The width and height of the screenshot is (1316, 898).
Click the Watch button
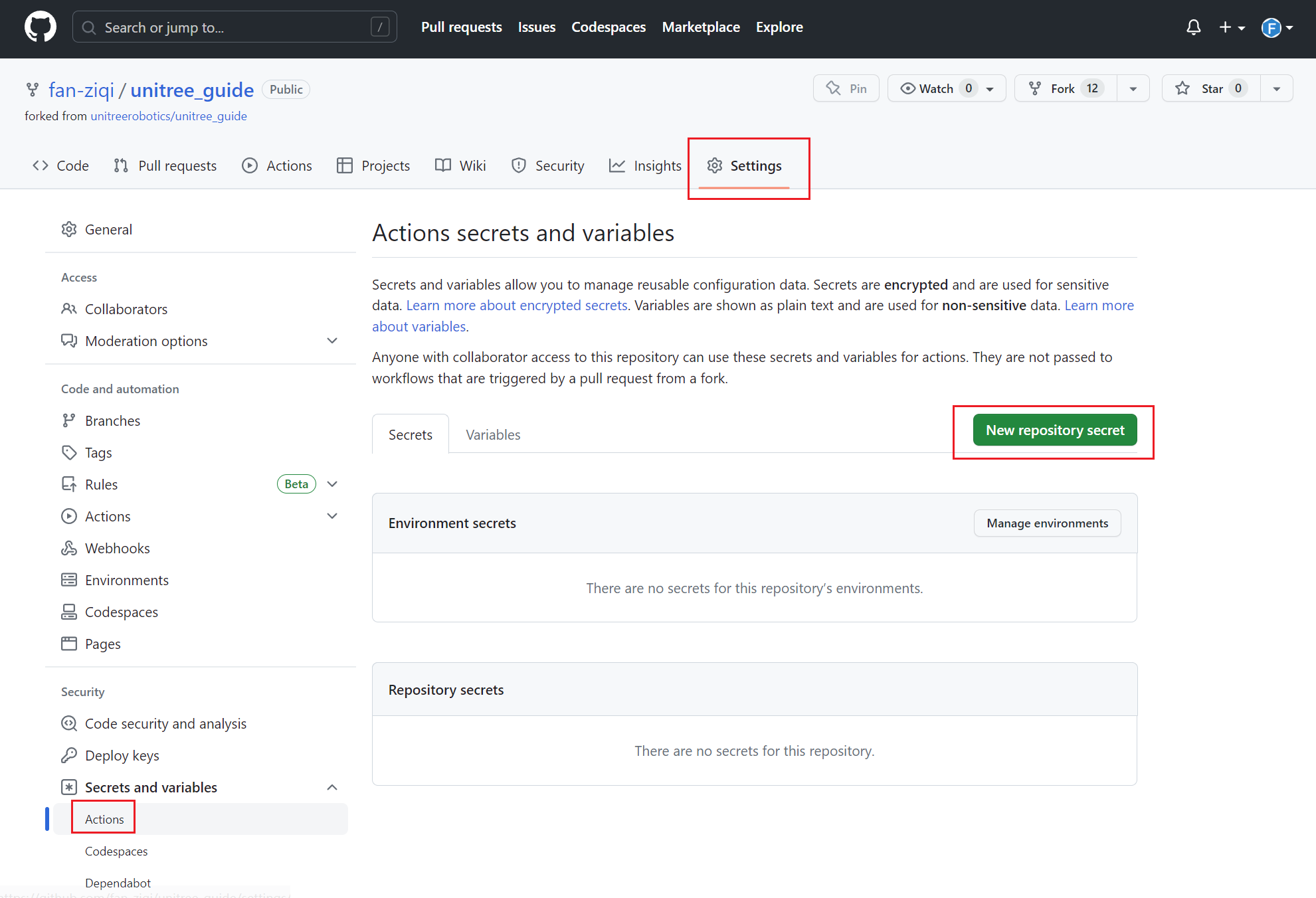(947, 88)
